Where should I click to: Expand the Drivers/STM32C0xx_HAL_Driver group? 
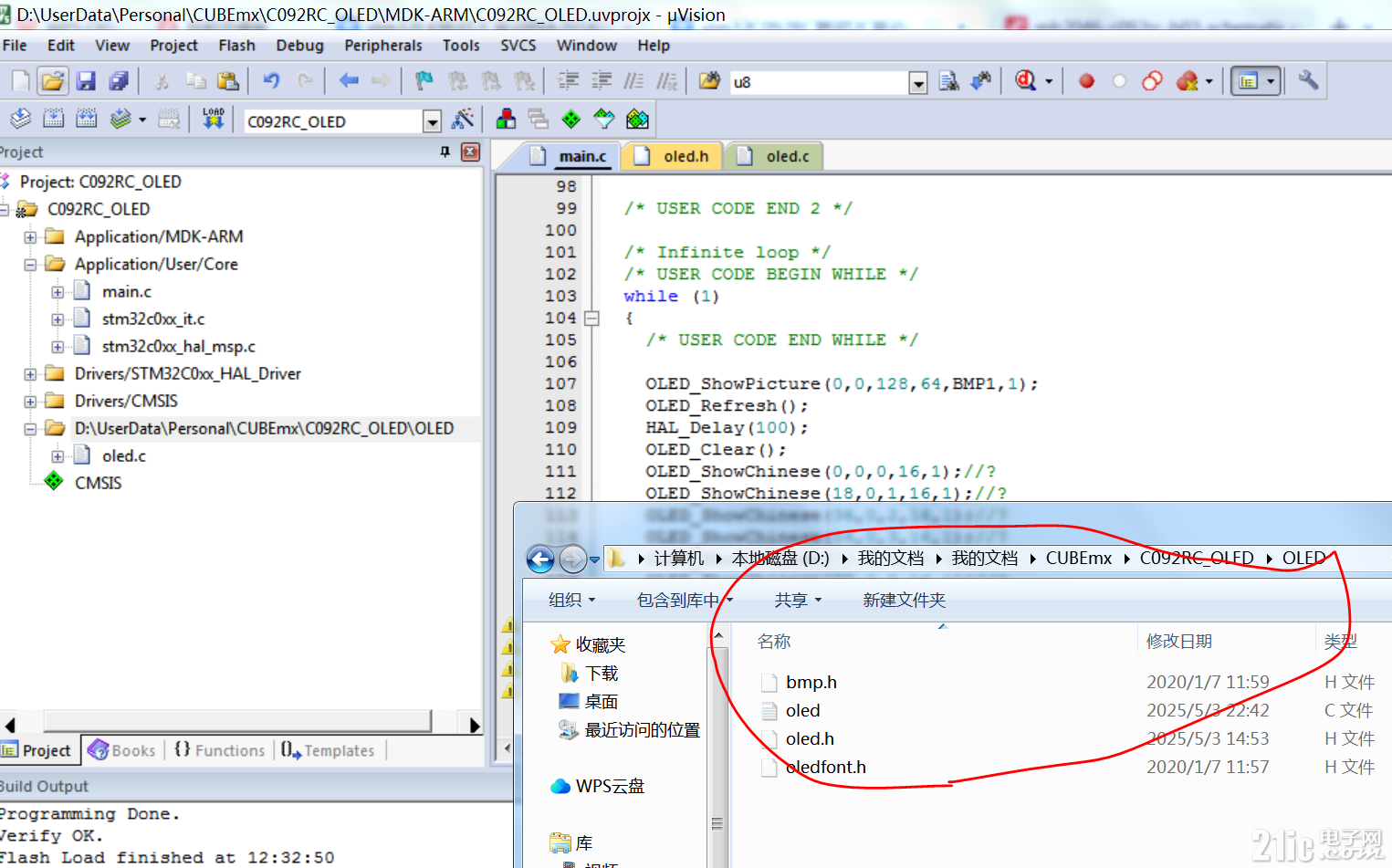point(28,373)
